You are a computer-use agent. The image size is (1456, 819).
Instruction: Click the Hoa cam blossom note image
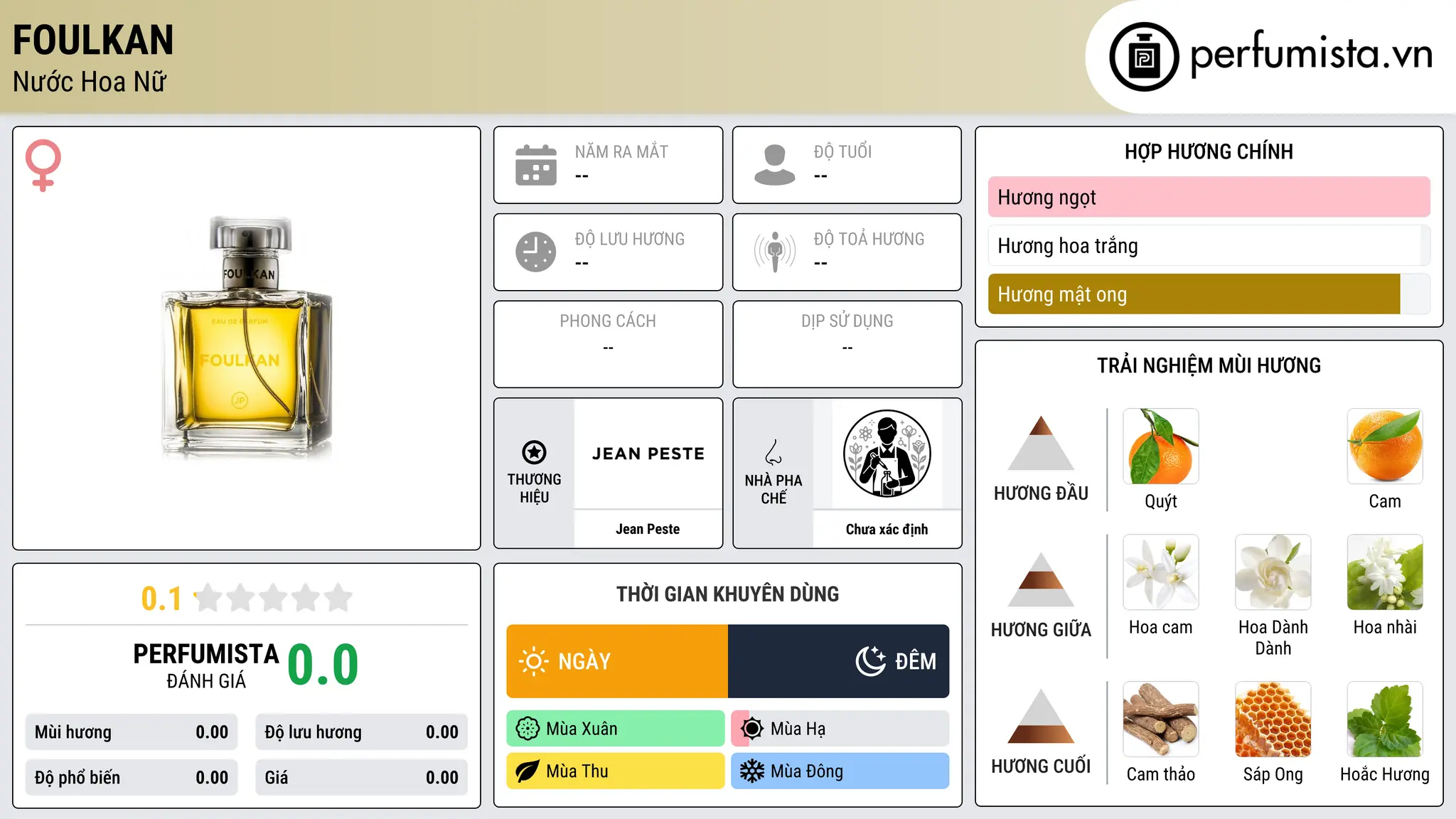pyautogui.click(x=1161, y=572)
